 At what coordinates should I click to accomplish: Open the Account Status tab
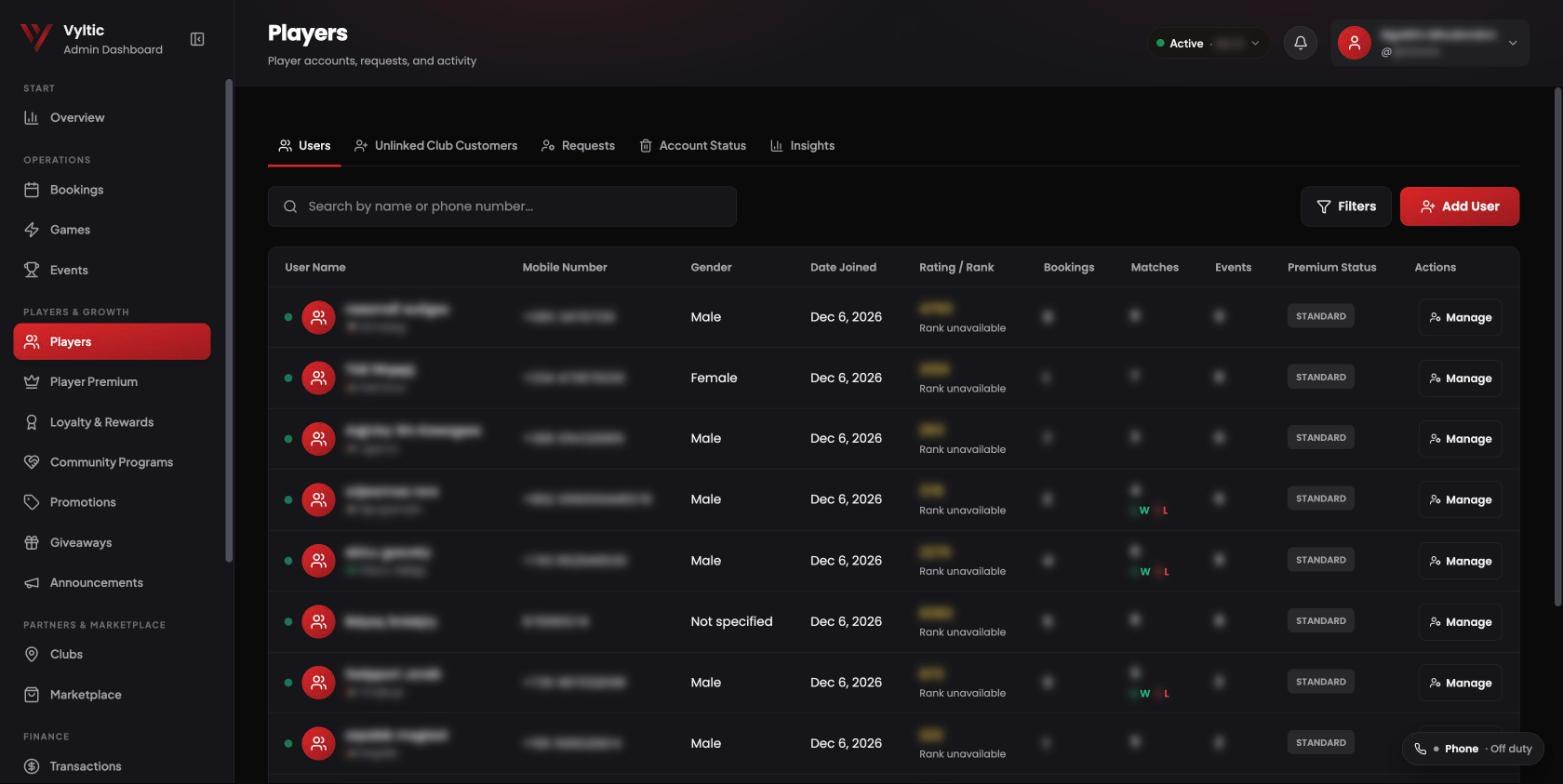693,146
